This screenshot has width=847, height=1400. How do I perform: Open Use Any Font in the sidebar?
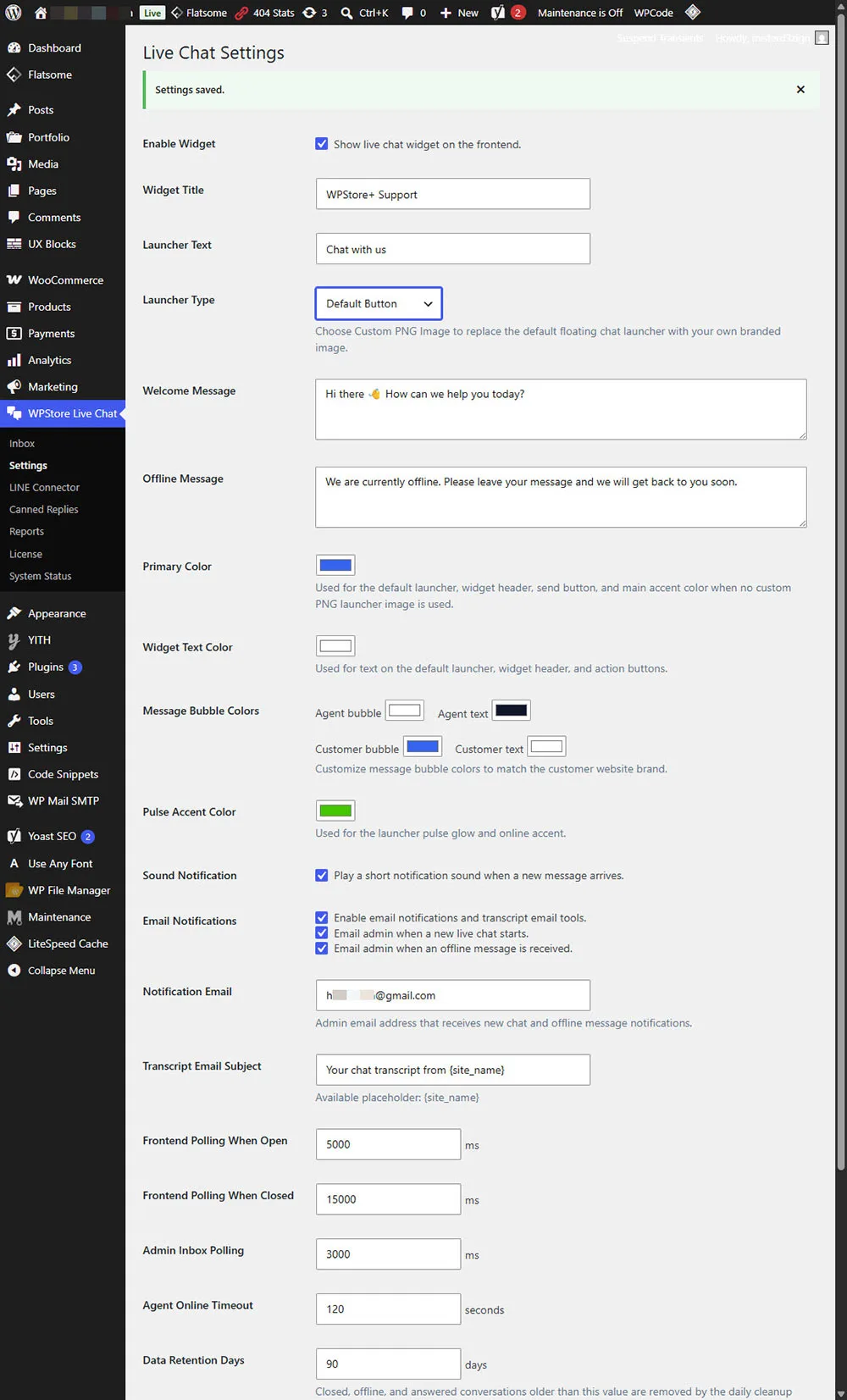tap(60, 864)
